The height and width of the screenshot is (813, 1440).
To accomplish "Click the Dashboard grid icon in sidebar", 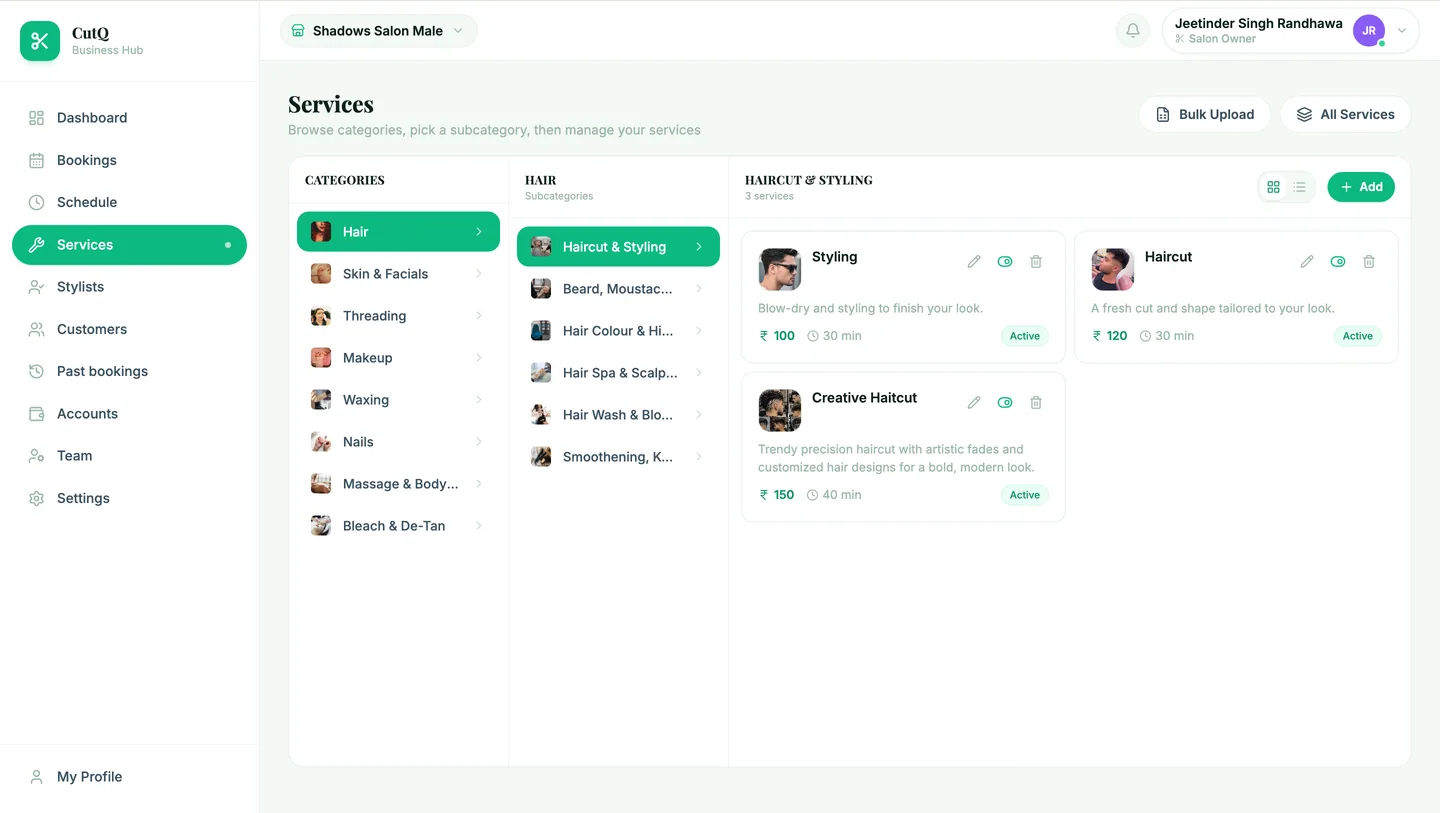I will click(x=37, y=118).
